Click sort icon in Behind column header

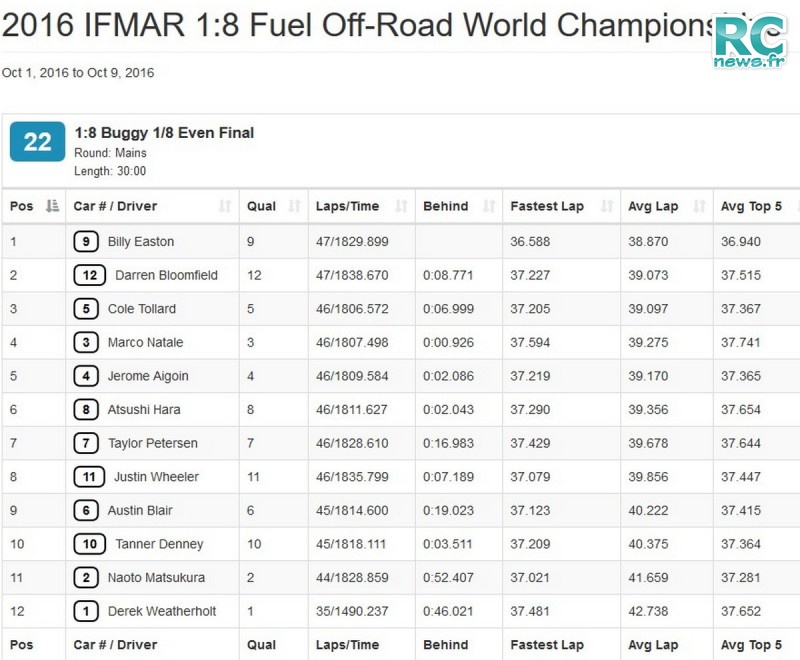coord(489,206)
